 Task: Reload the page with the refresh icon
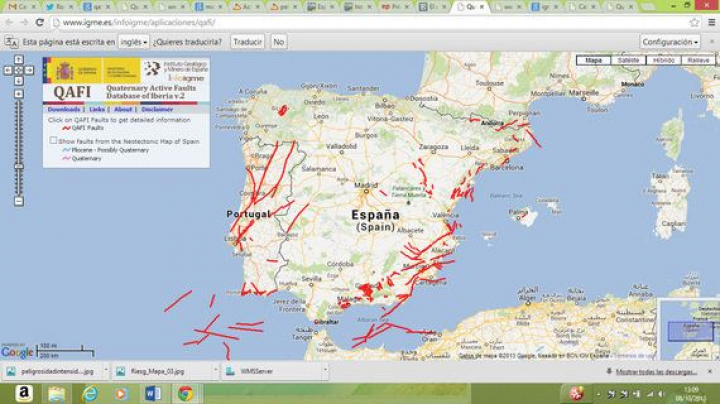(39, 21)
